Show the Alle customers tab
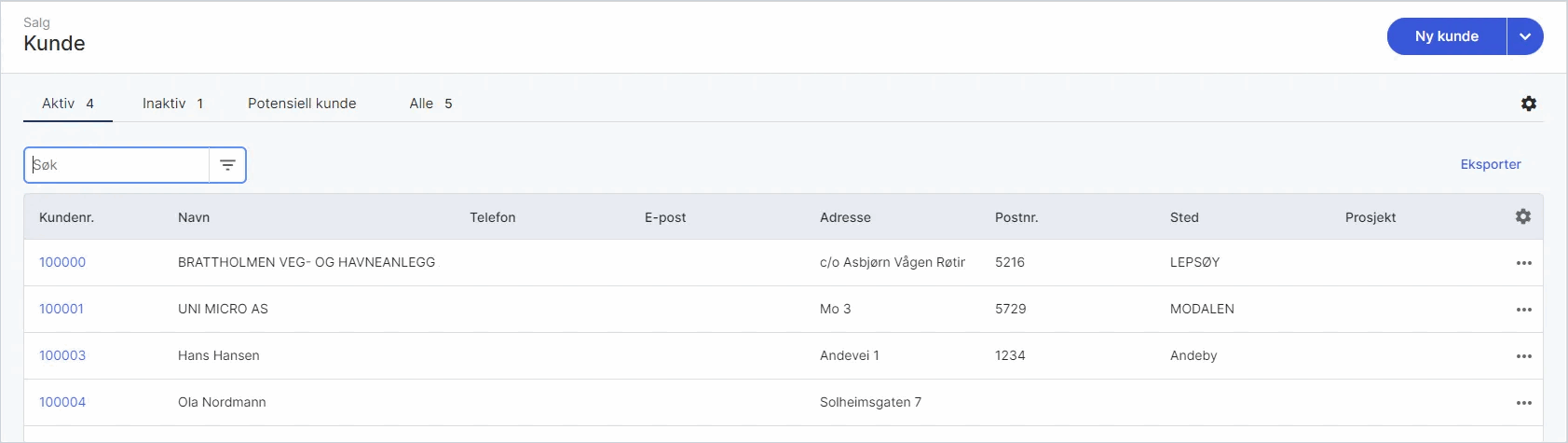This screenshot has height=443, width=1568. [430, 104]
